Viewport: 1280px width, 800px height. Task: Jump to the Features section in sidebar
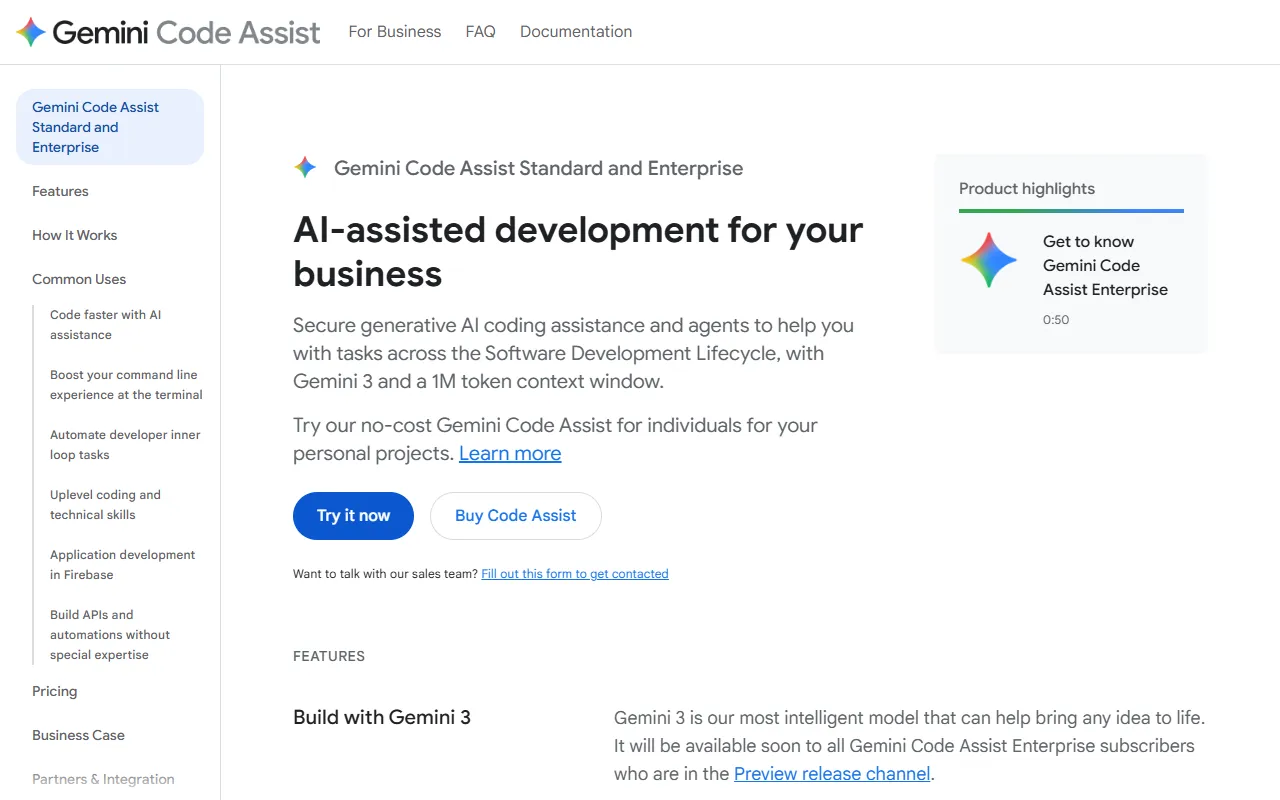click(60, 191)
